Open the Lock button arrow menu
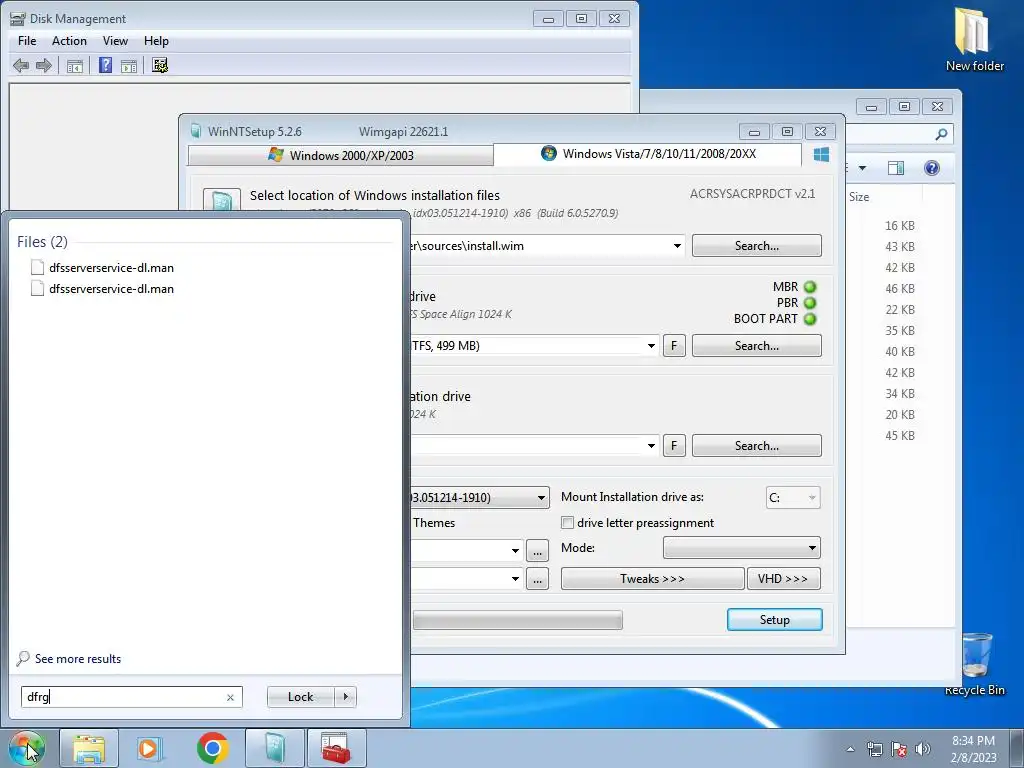The width and height of the screenshot is (1024, 768). [x=345, y=697]
